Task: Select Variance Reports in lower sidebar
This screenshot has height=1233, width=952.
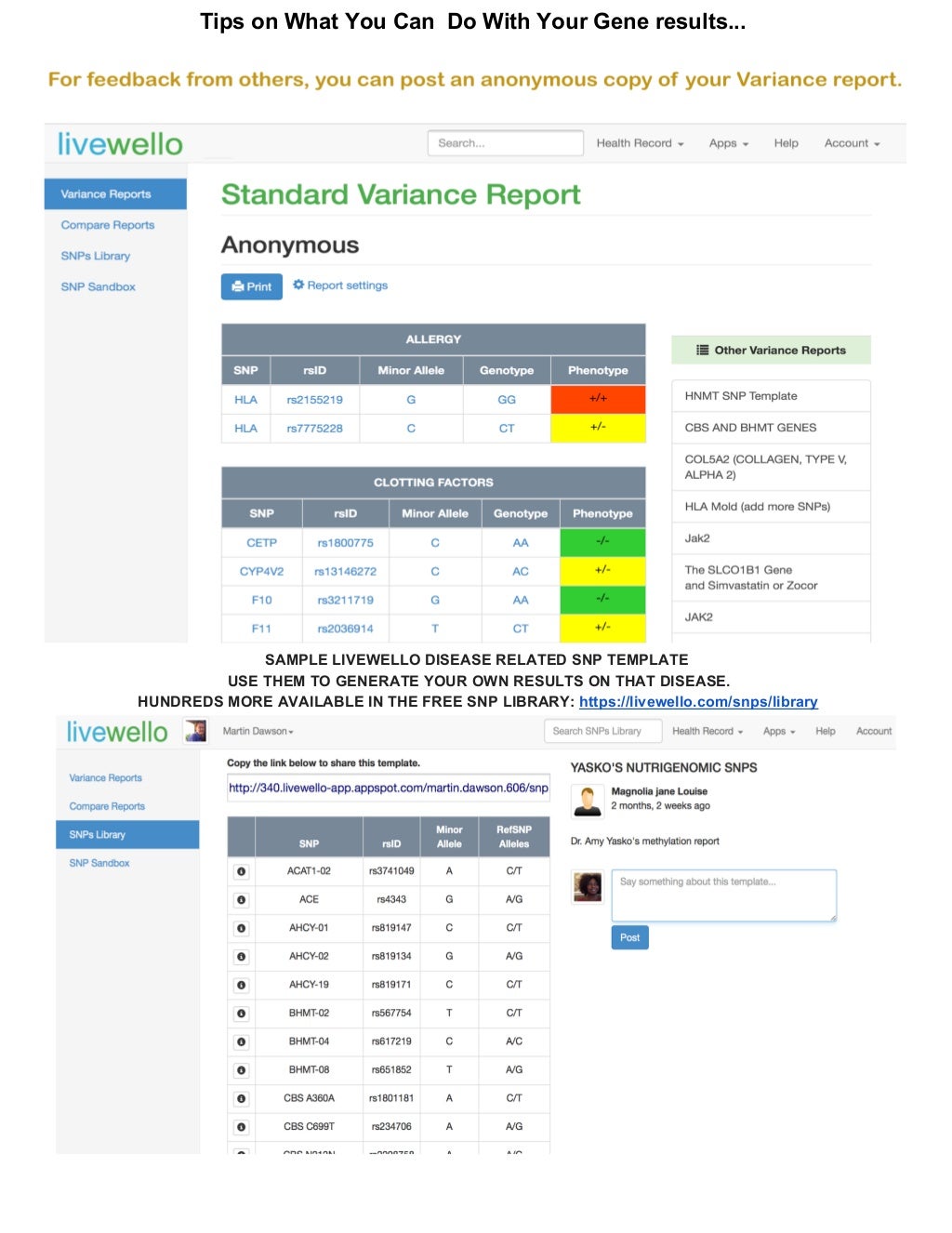Action: coord(106,778)
